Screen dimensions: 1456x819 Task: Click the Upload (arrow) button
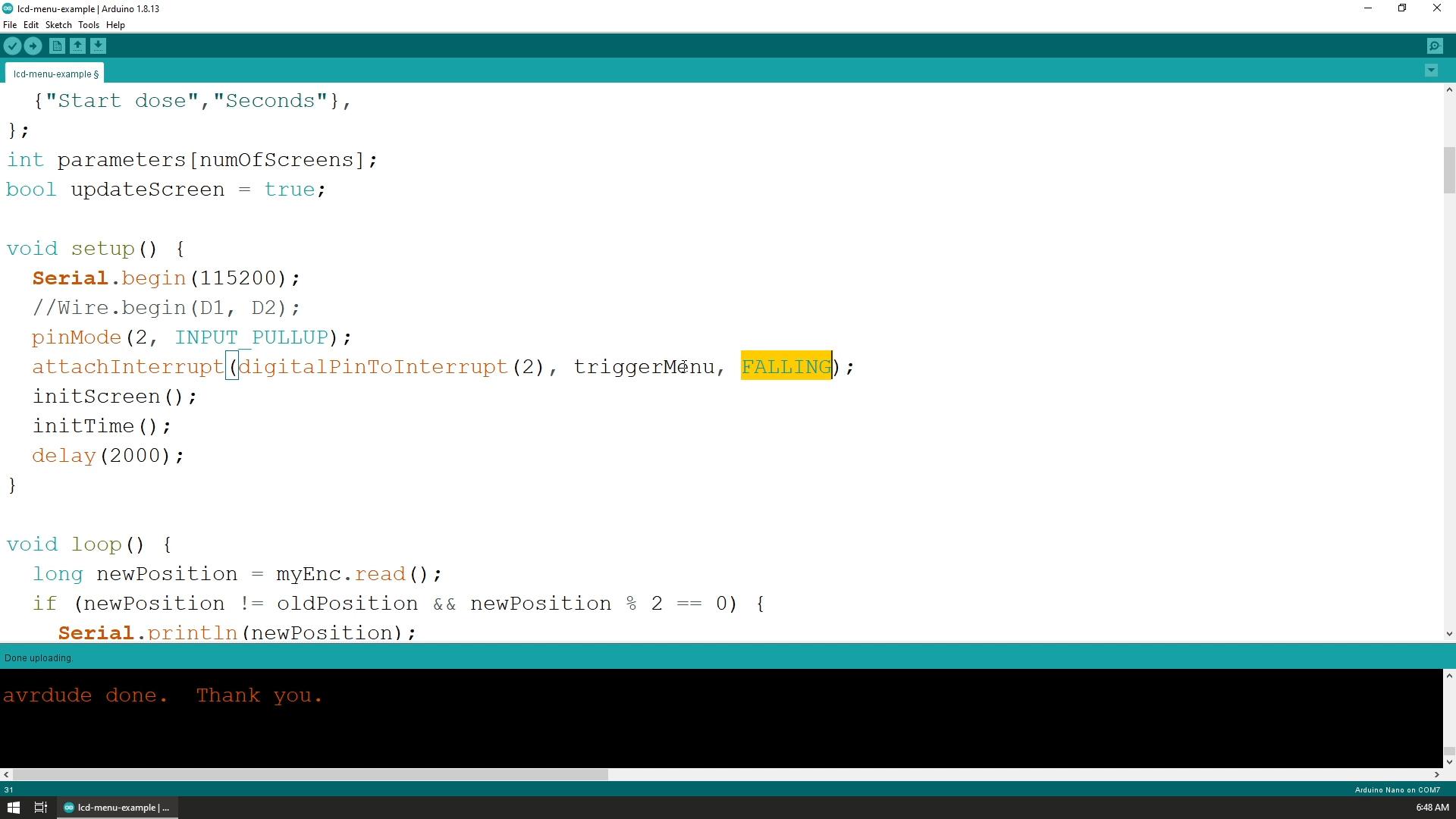click(33, 45)
